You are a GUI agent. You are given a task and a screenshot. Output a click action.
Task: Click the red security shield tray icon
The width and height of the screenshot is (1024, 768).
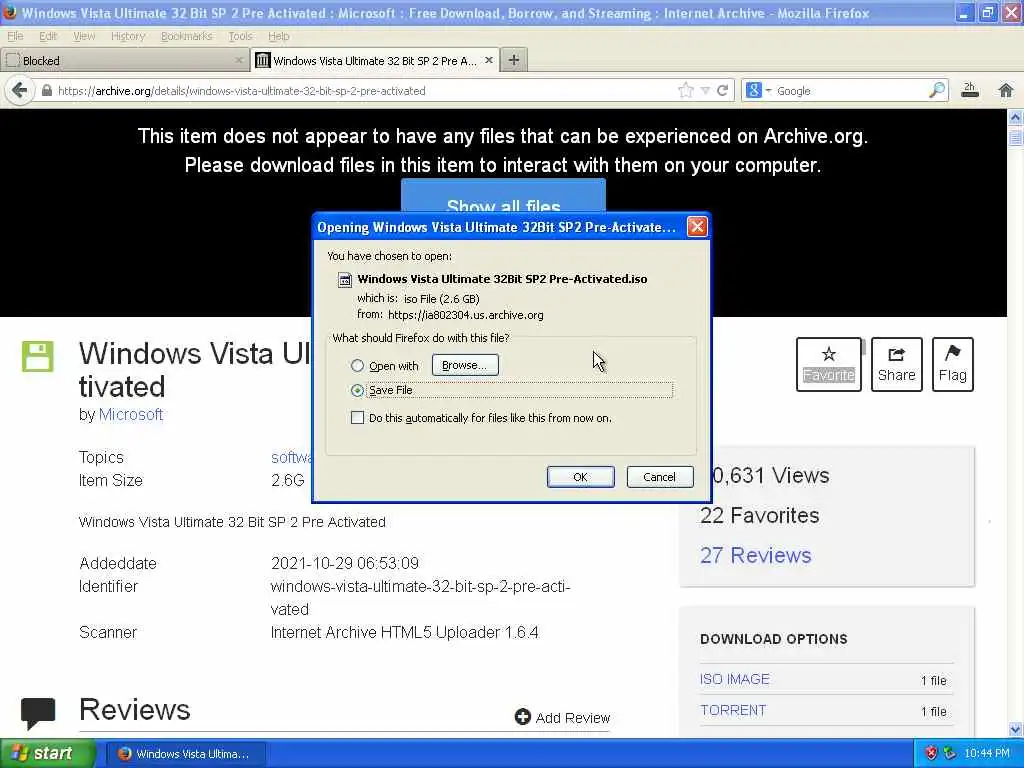(x=931, y=754)
